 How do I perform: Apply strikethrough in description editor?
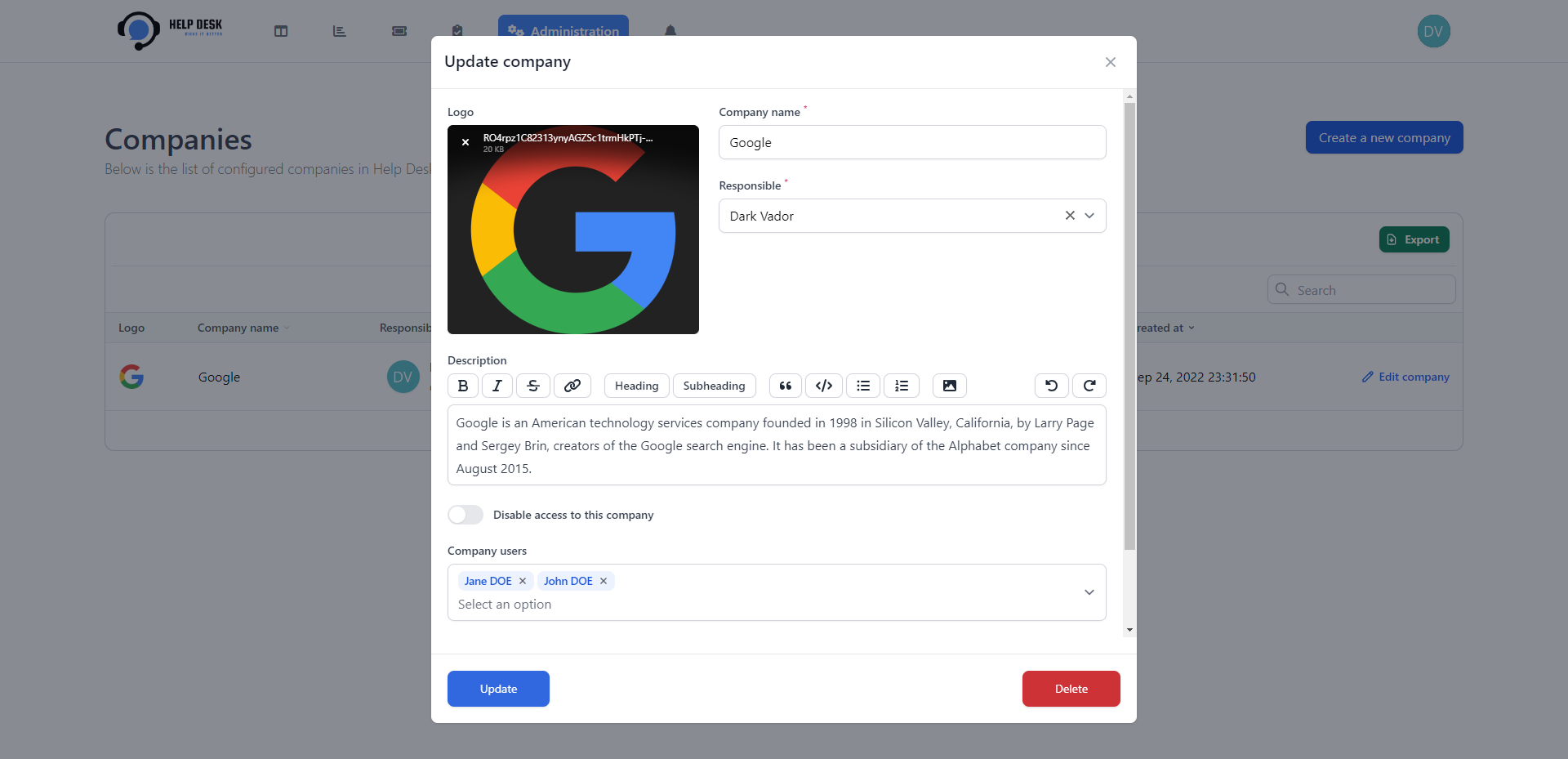pos(533,386)
